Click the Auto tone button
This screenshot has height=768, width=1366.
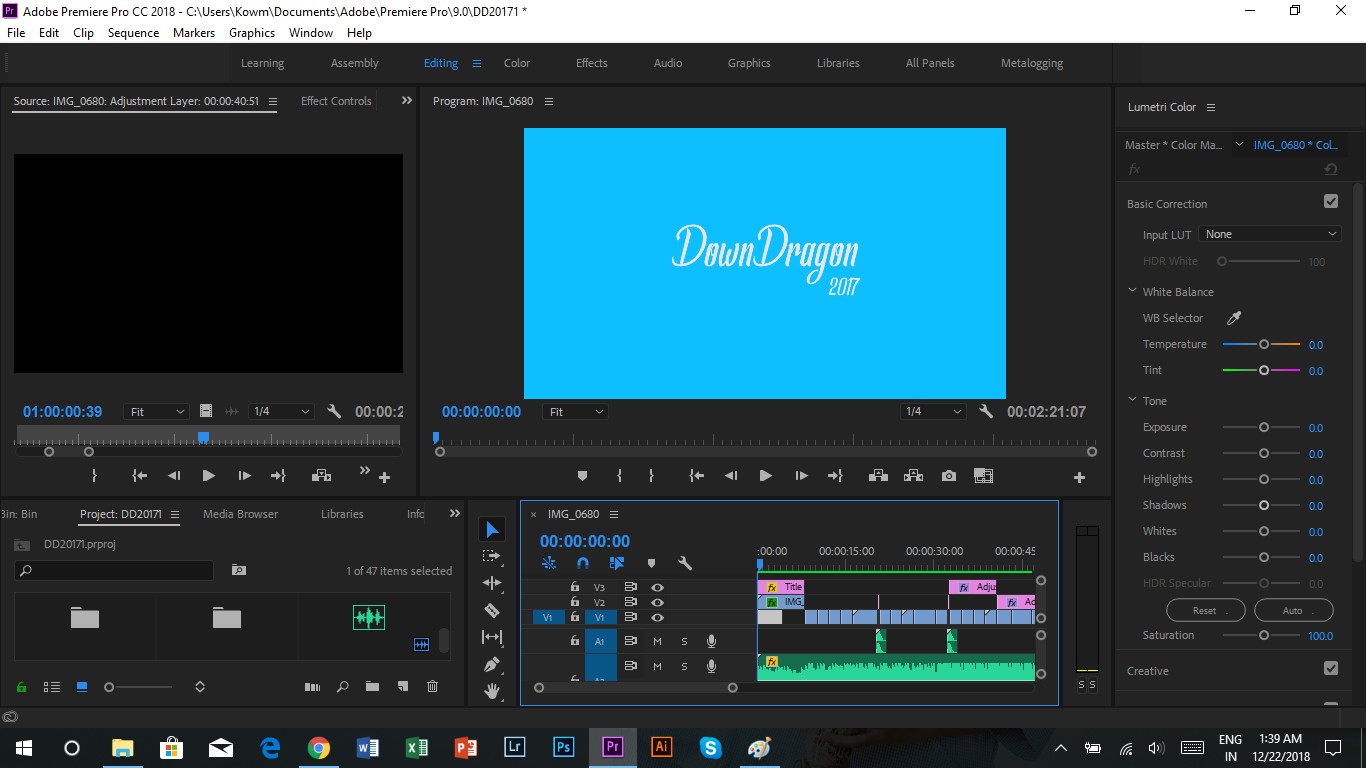1293,610
